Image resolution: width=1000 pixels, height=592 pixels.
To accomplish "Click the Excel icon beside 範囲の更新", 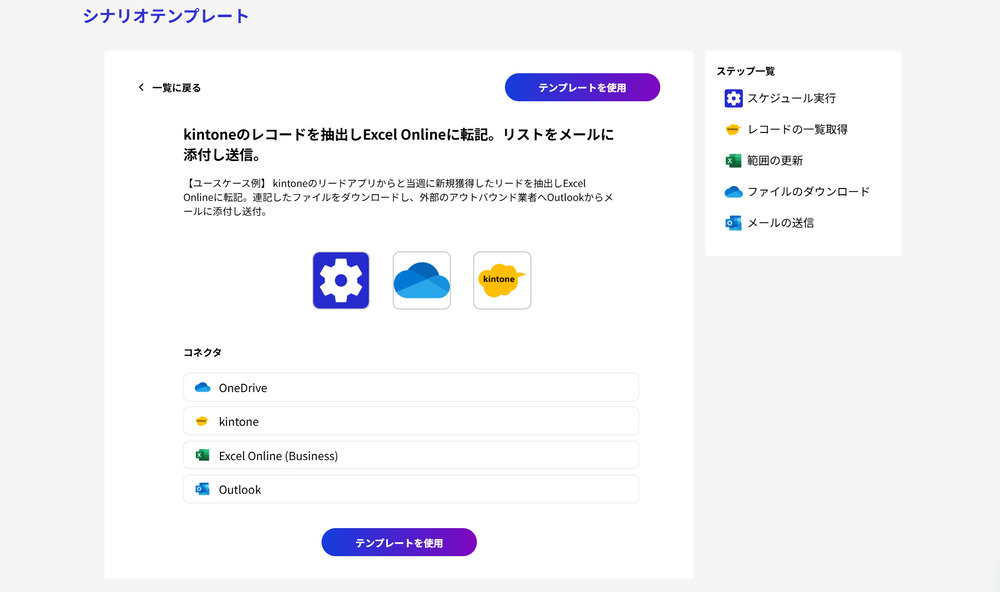I will (x=733, y=160).
